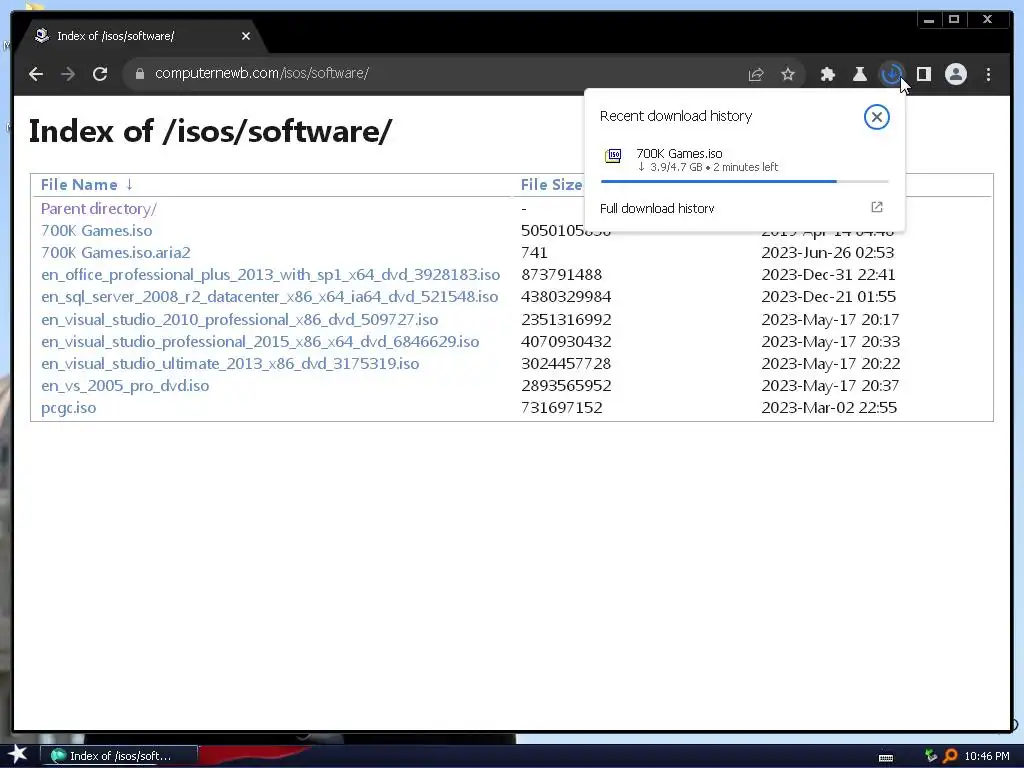Viewport: 1024px width, 768px height.
Task: Close the Index of /isos/software/ tab
Action: (x=246, y=36)
